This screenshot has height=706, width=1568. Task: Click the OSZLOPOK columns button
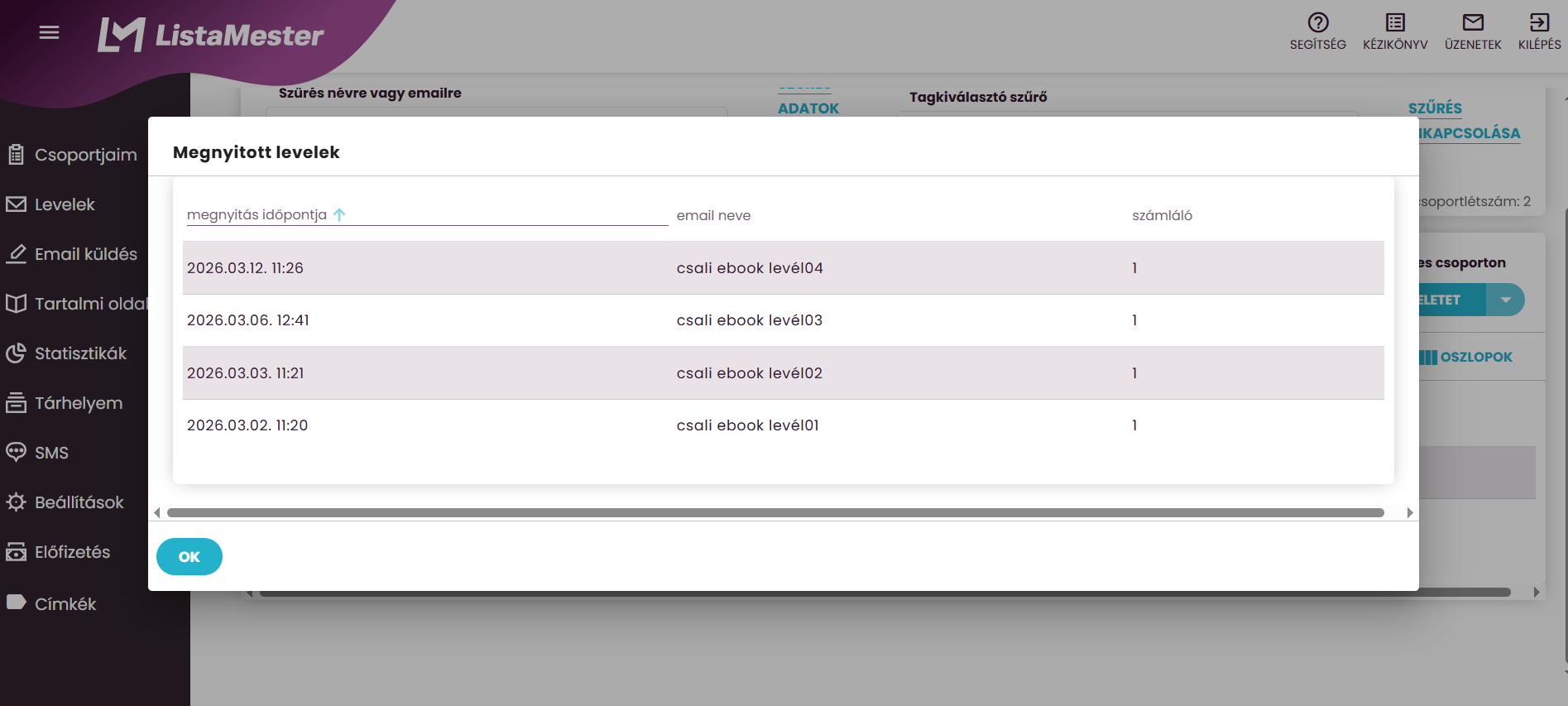pos(1465,357)
